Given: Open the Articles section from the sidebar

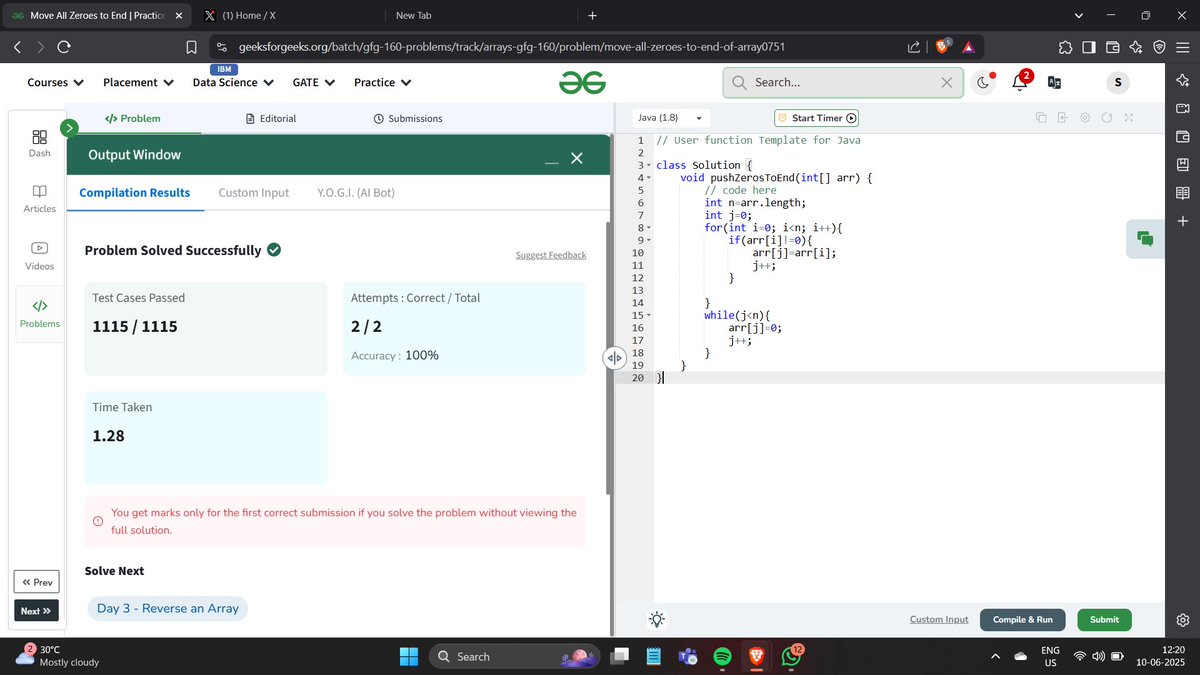Looking at the screenshot, I should pyautogui.click(x=39, y=197).
